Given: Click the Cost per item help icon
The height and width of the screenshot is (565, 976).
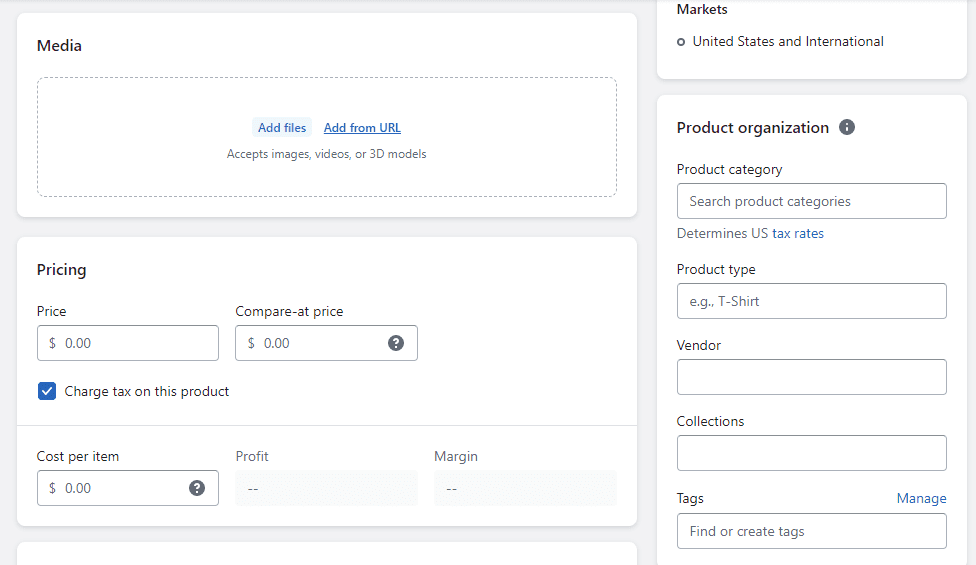Looking at the screenshot, I should (x=197, y=488).
